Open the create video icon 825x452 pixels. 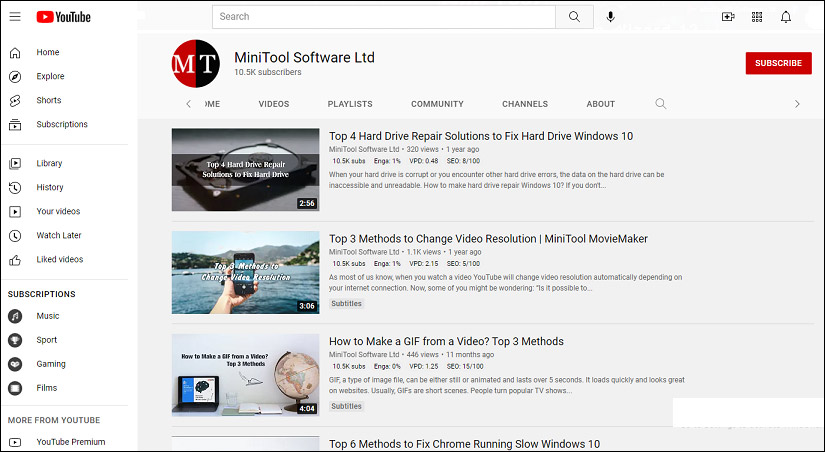click(728, 17)
